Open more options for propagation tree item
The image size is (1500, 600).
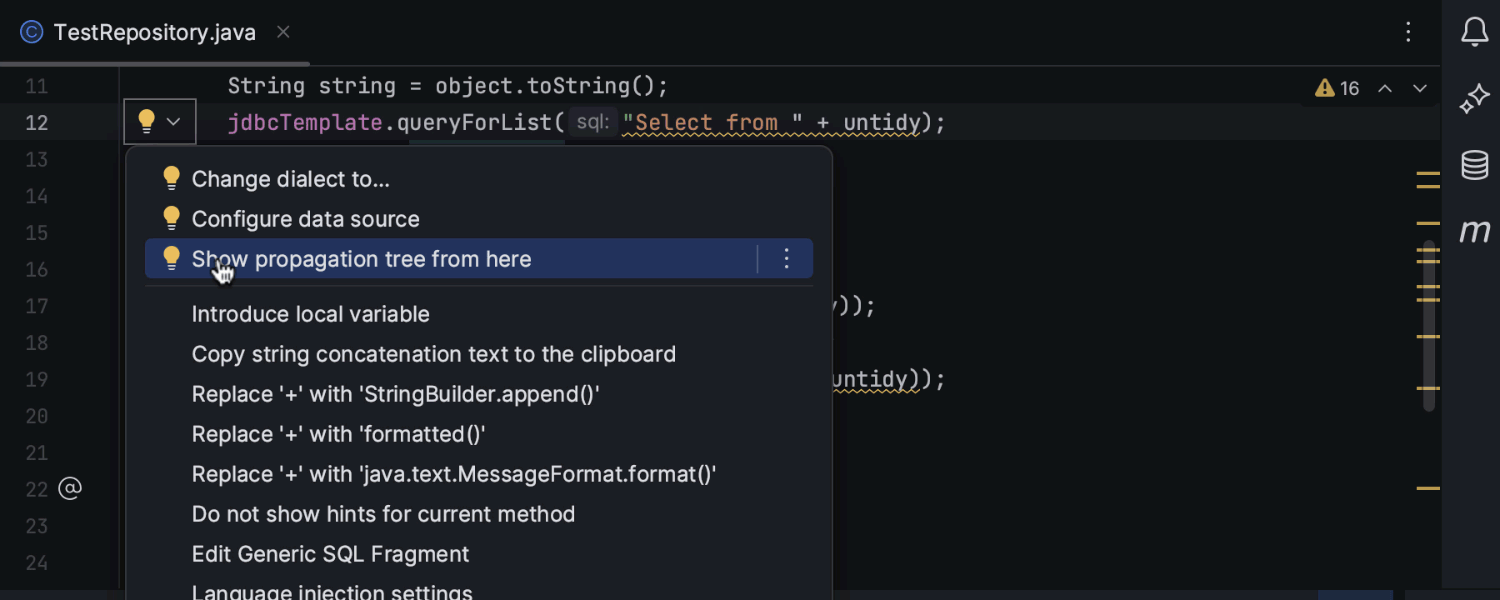pyautogui.click(x=786, y=259)
